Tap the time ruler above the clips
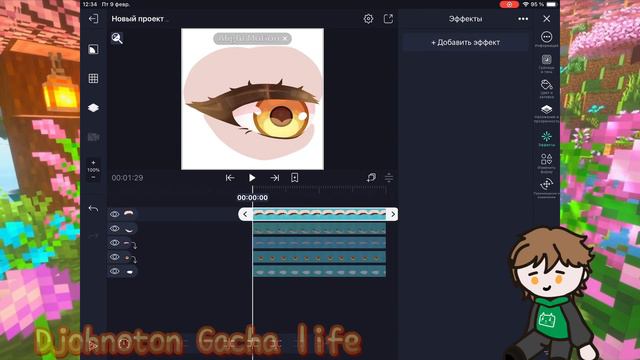Viewport: 640px width, 360px height. [x=319, y=189]
